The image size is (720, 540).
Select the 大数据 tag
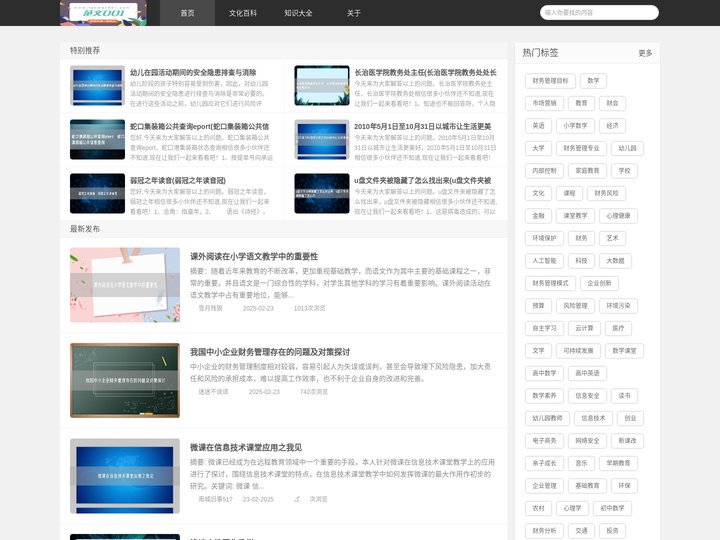(x=615, y=261)
